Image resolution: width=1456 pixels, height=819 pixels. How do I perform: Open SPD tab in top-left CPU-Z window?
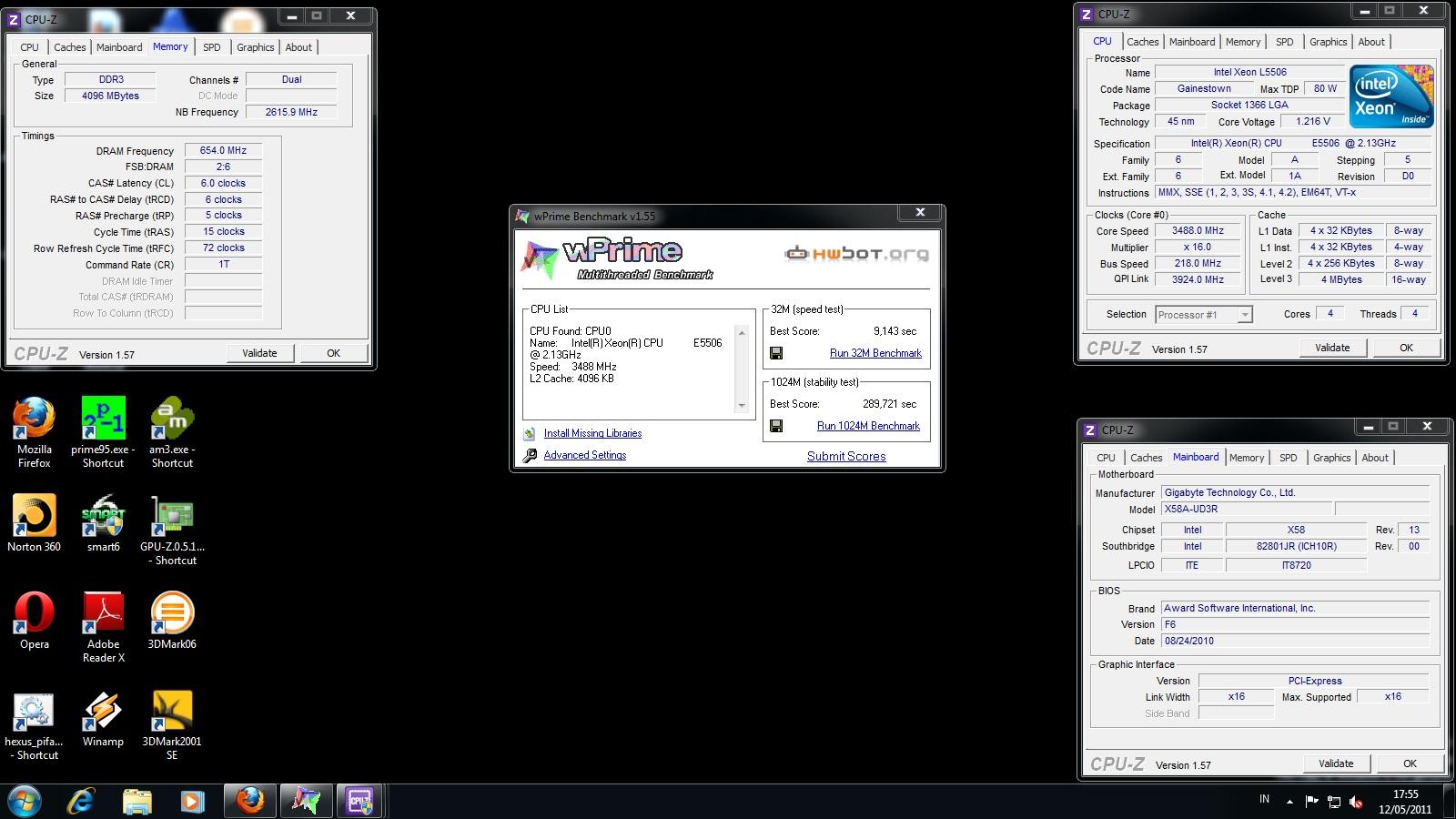pos(212,47)
